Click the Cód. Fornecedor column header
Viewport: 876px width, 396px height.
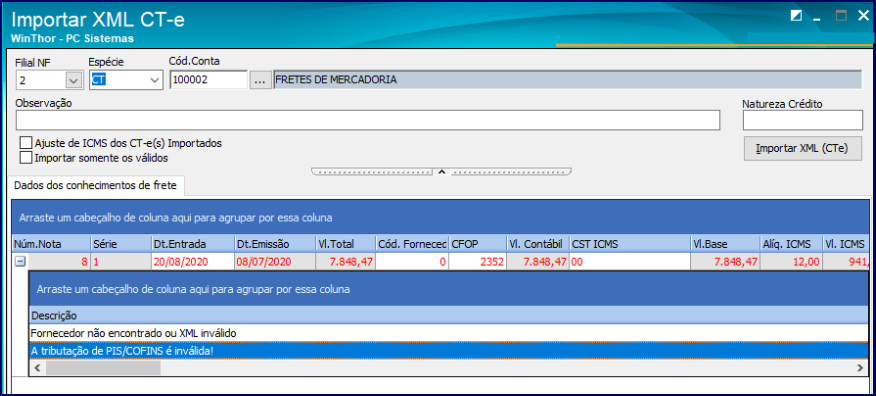coord(412,244)
